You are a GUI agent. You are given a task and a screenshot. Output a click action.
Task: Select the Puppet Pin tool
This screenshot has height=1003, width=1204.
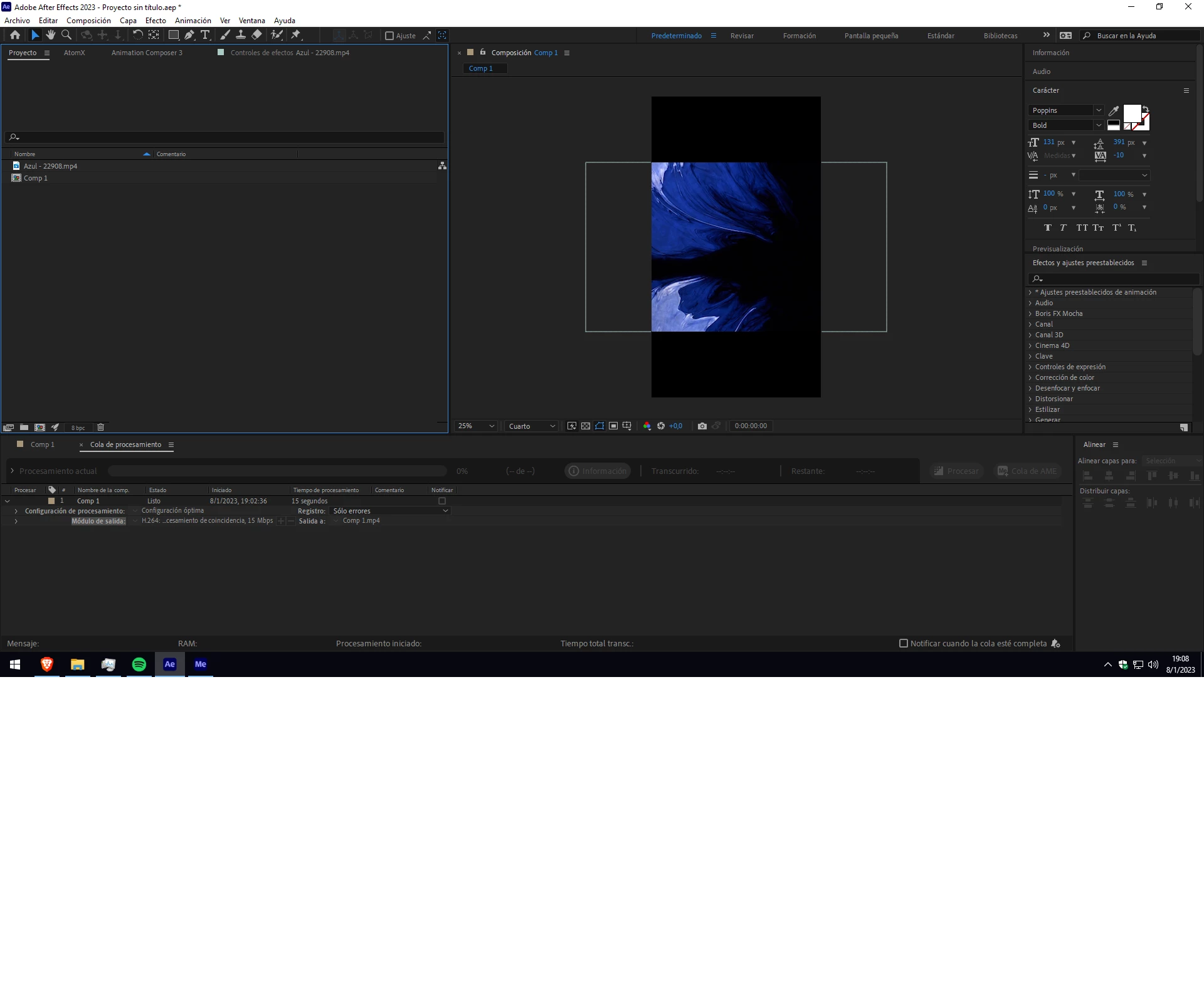click(x=296, y=35)
